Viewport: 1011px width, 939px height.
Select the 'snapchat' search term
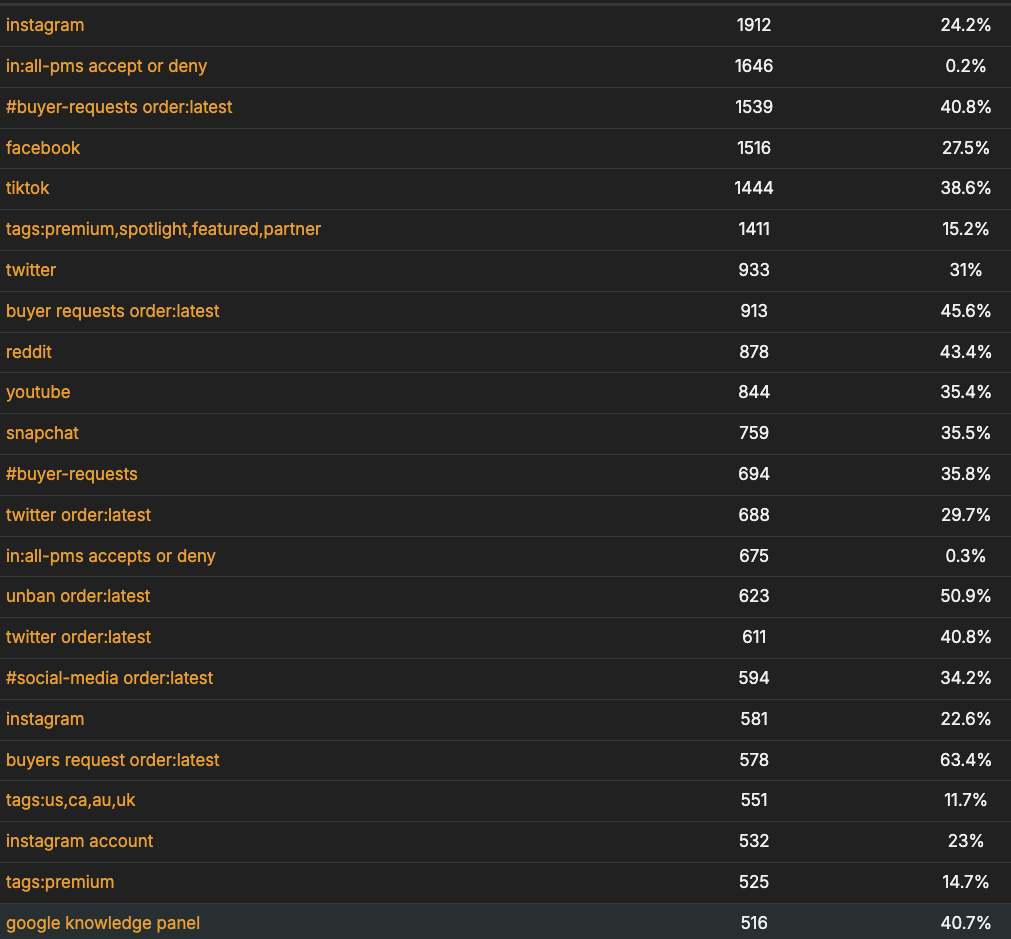tap(42, 433)
